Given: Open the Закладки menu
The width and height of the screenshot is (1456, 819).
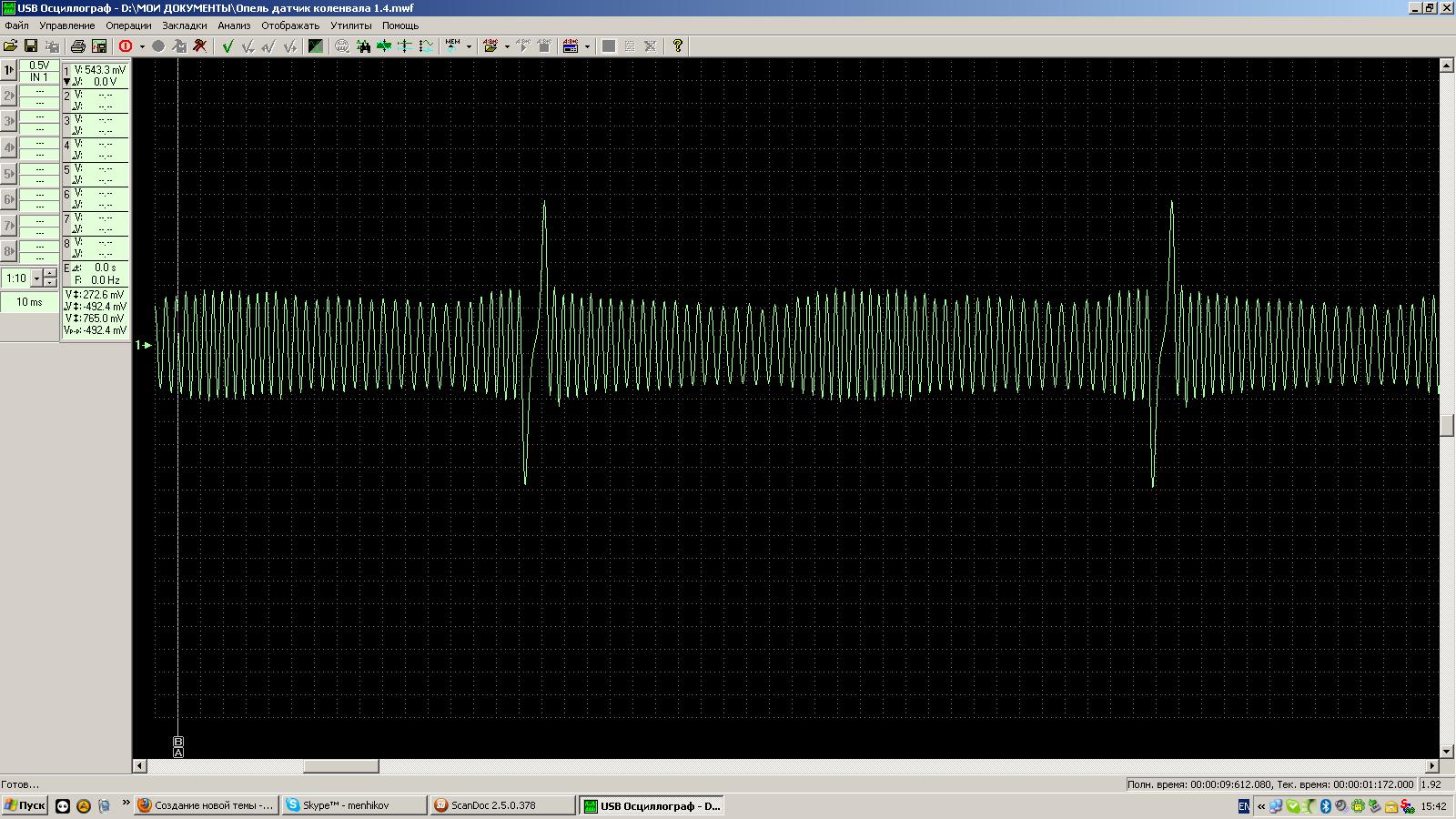Looking at the screenshot, I should [185, 25].
